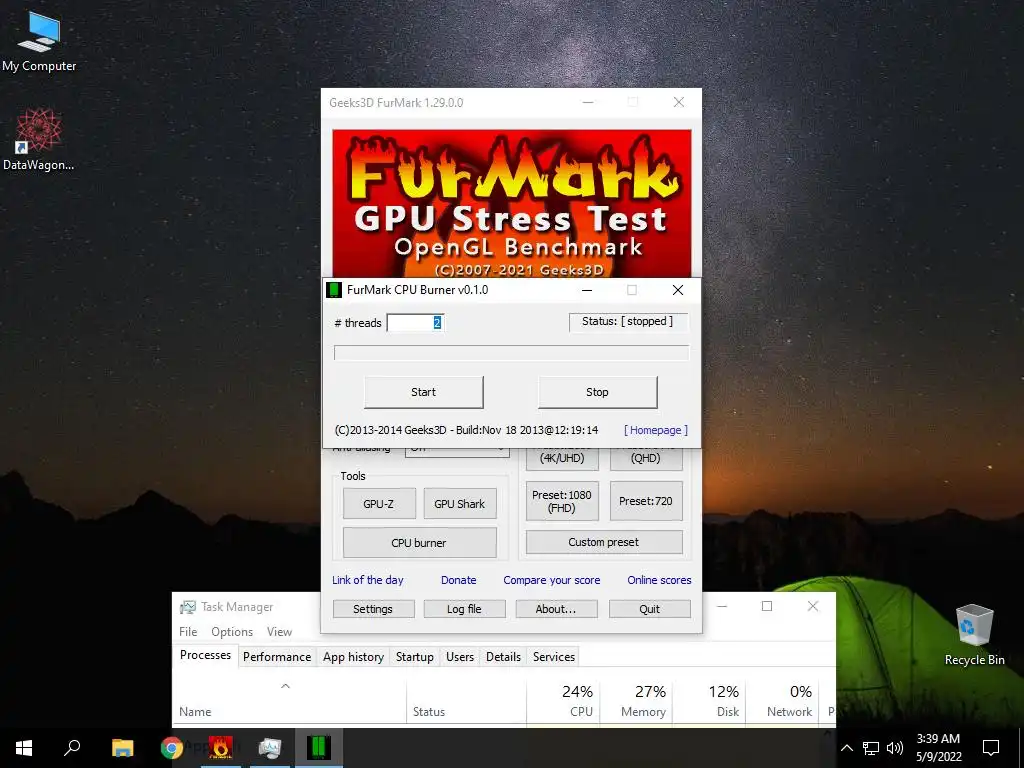This screenshot has height=768, width=1024.
Task: Click the taskbar clock and date
Action: click(938, 748)
